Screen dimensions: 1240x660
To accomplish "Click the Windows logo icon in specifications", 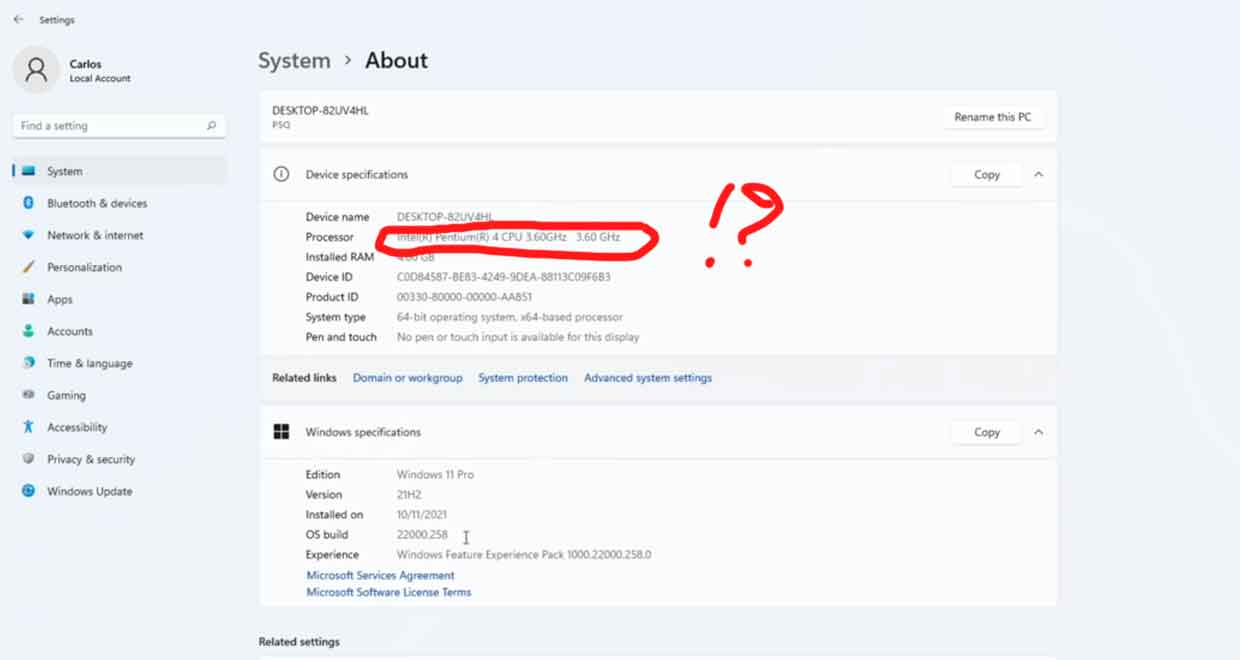I will [281, 432].
